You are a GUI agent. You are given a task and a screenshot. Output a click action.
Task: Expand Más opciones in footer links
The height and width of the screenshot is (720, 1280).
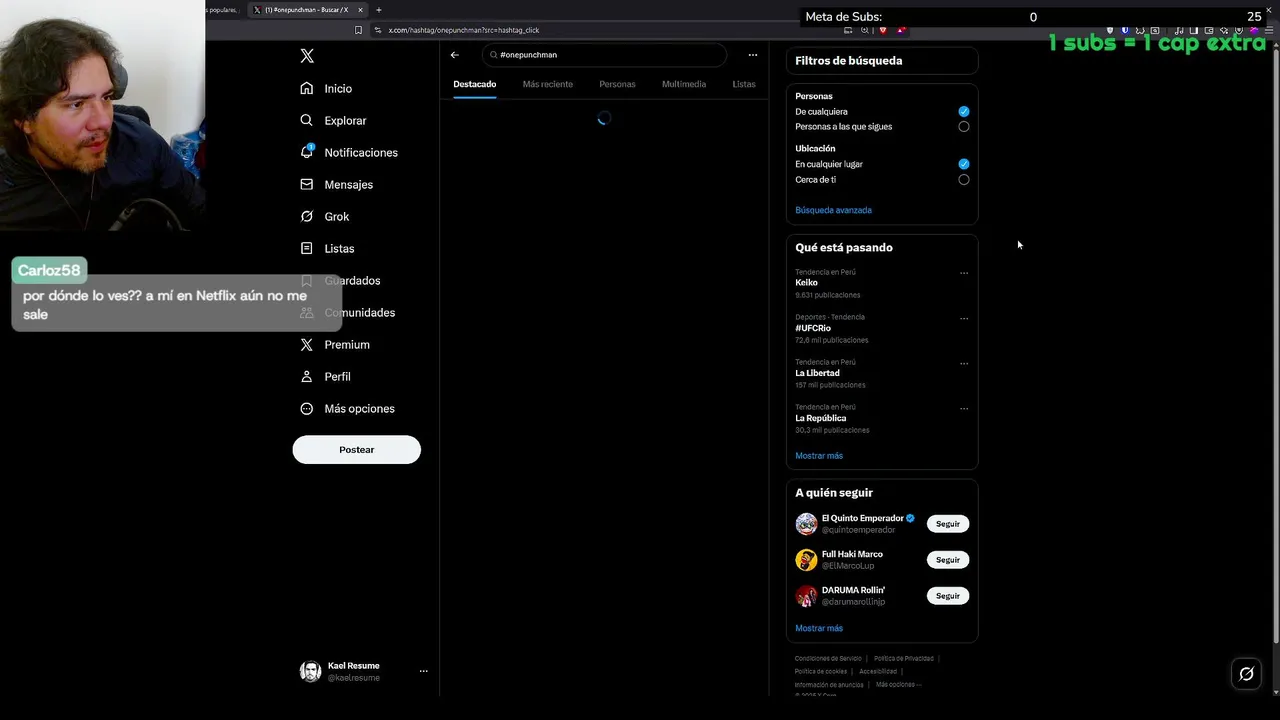click(x=898, y=684)
